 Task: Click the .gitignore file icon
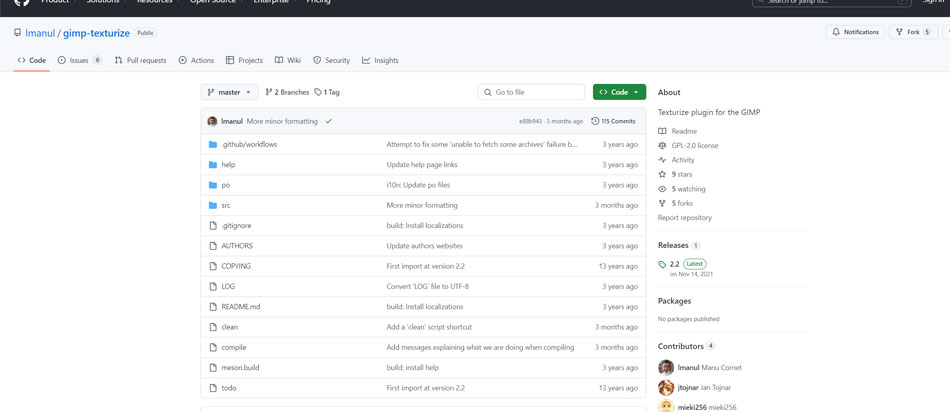pos(213,225)
